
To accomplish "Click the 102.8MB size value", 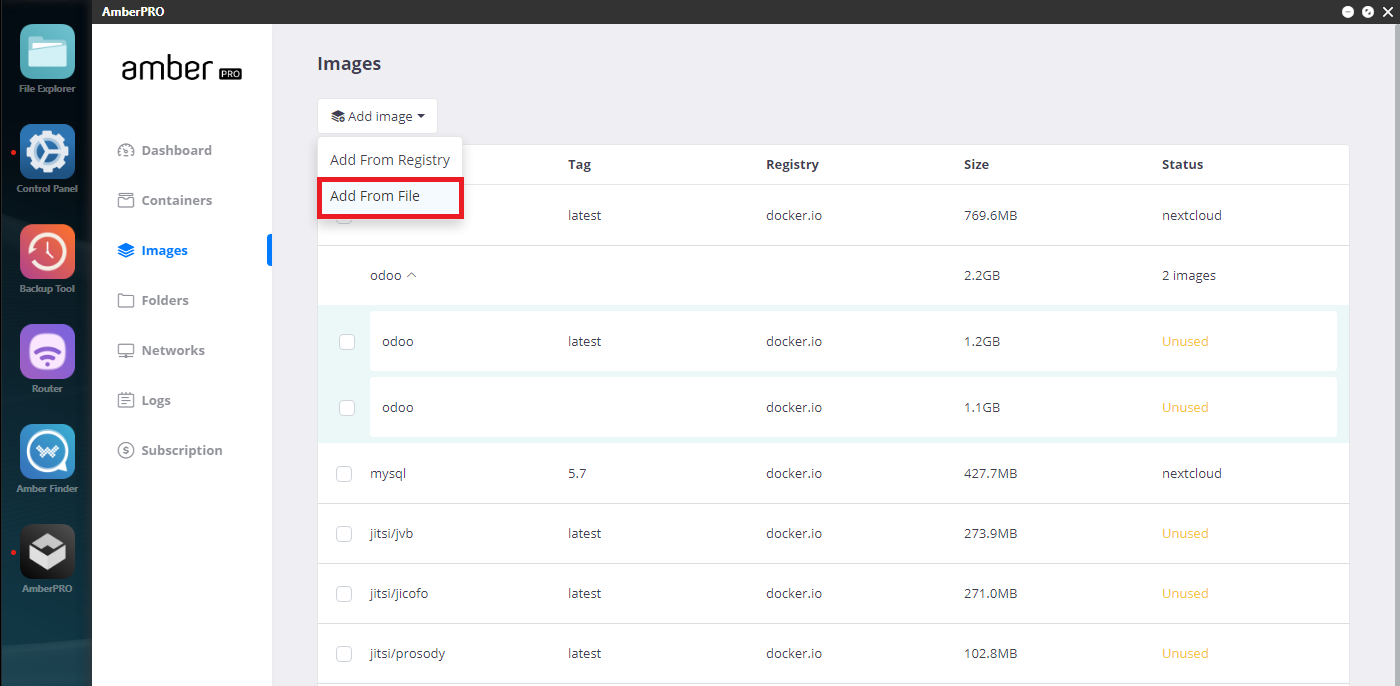I will tap(990, 654).
